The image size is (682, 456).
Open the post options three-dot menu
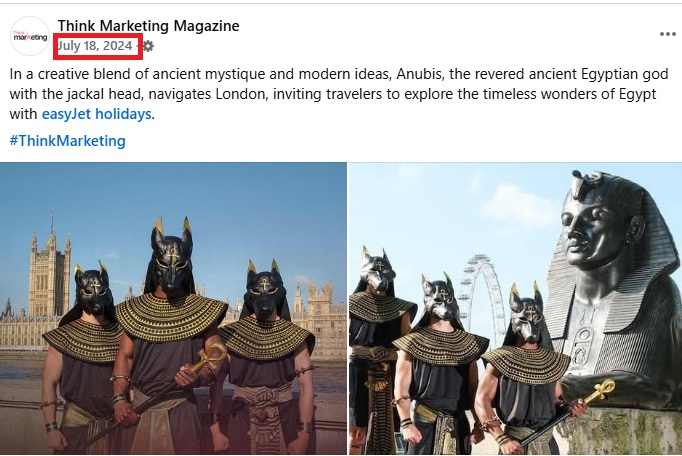click(x=667, y=34)
